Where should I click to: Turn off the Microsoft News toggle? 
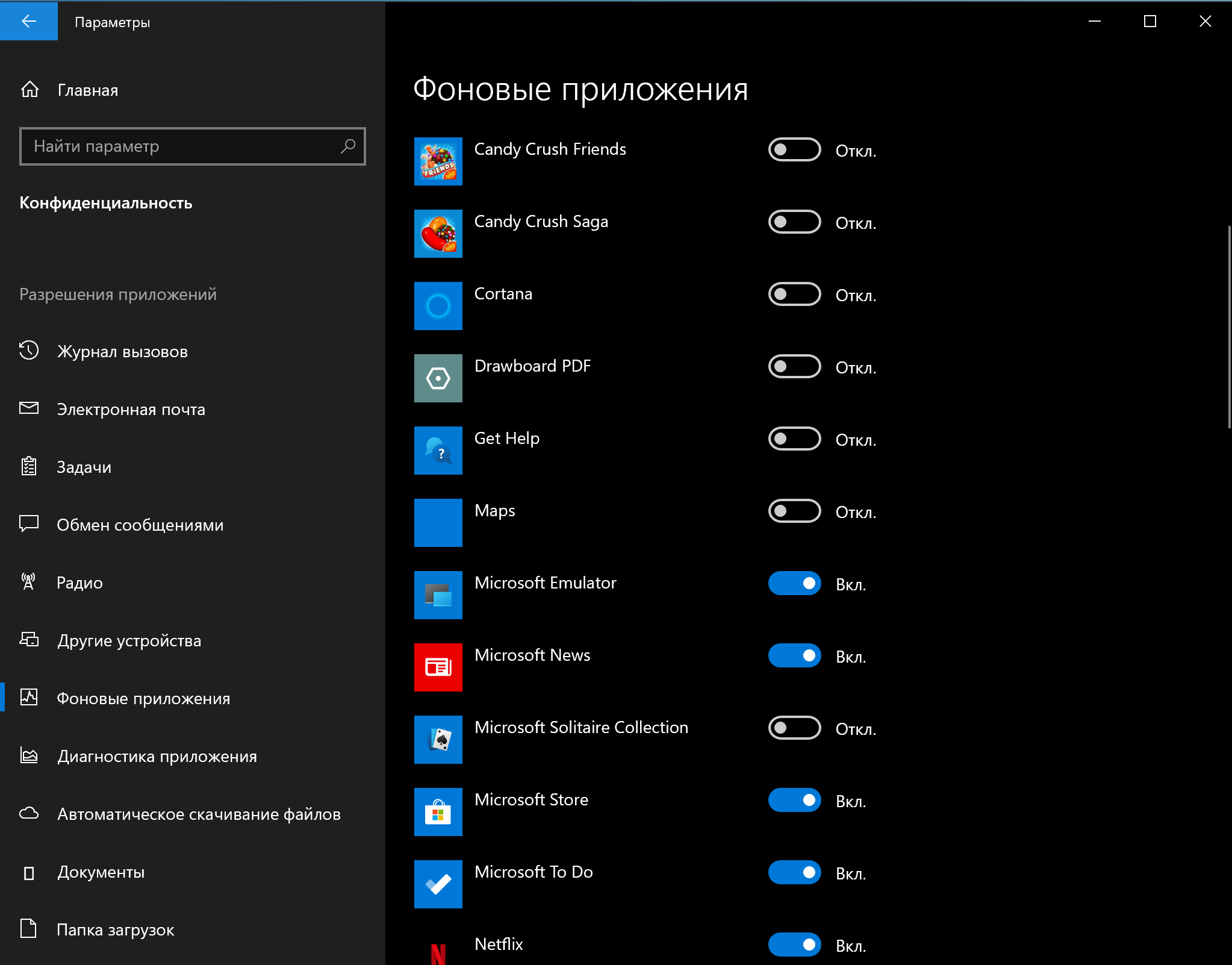(x=794, y=655)
